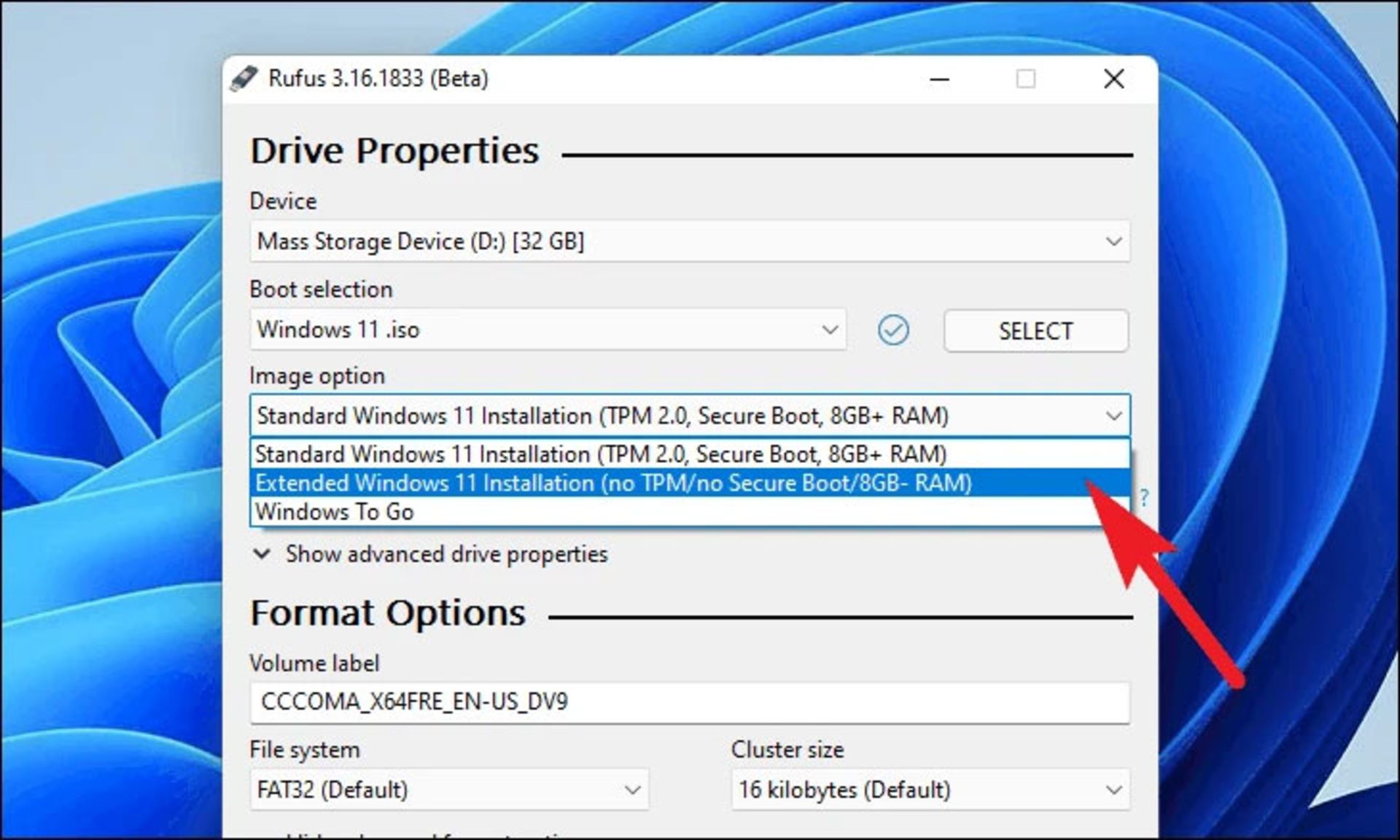This screenshot has width=1400, height=840.
Task: Click the ISO hash checkmark icon
Action: click(x=892, y=330)
